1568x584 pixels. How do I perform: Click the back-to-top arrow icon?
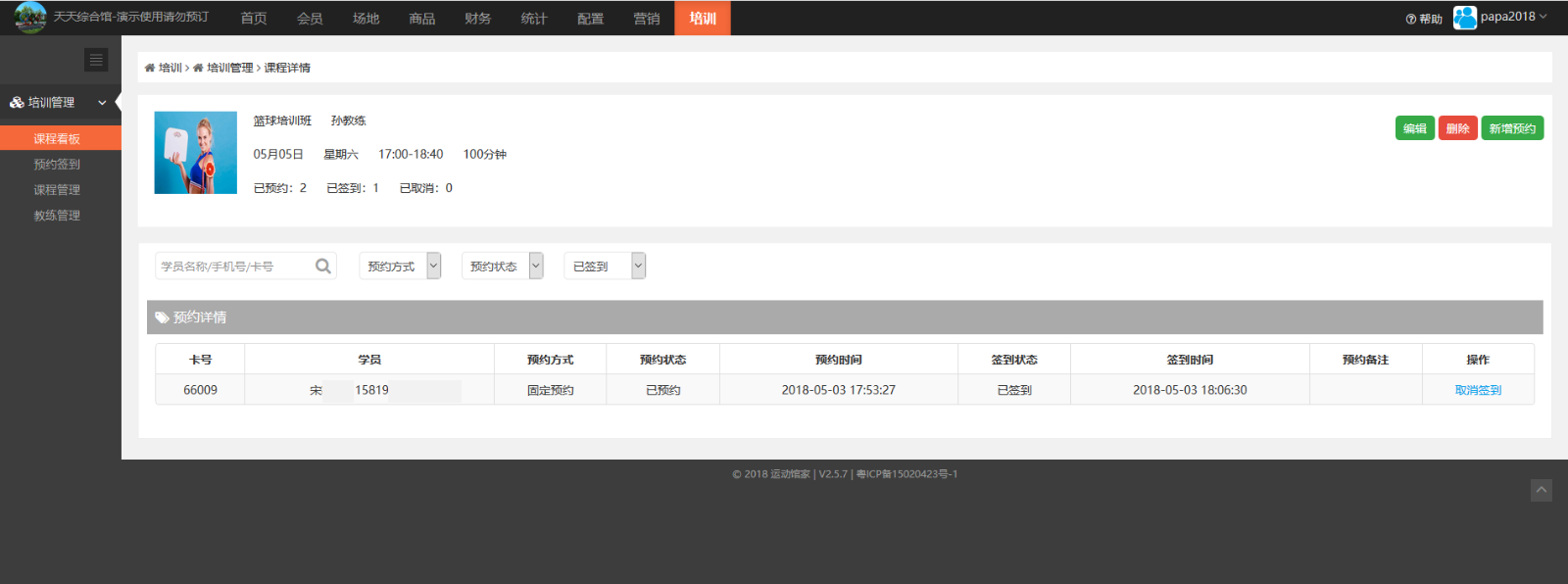pyautogui.click(x=1541, y=490)
